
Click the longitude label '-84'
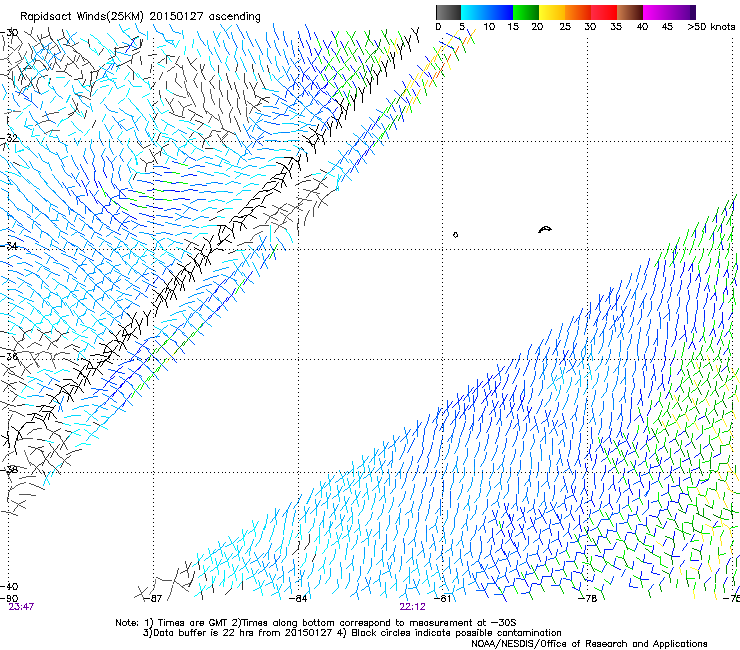299,599
